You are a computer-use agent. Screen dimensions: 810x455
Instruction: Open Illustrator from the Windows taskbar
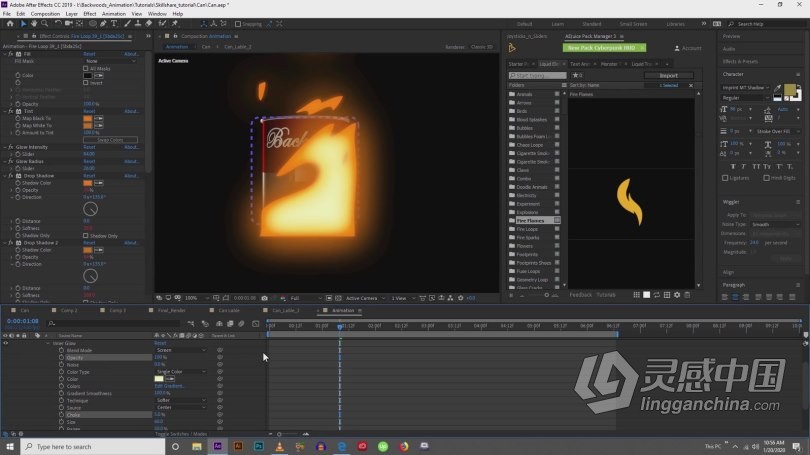[x=238, y=446]
